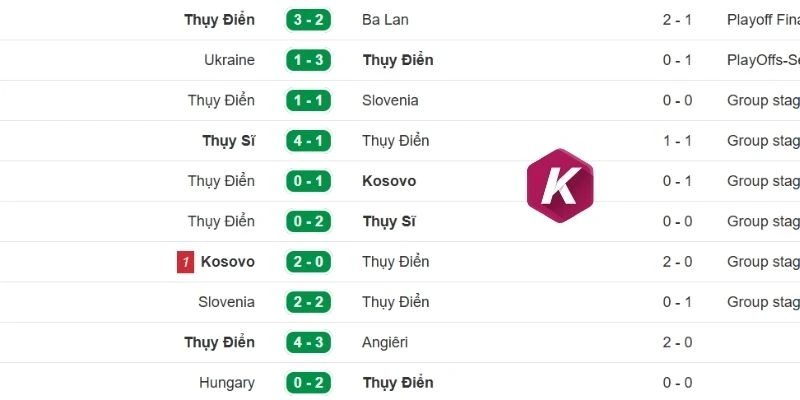Open the 1 - 3 Ukraine match score

(308, 60)
